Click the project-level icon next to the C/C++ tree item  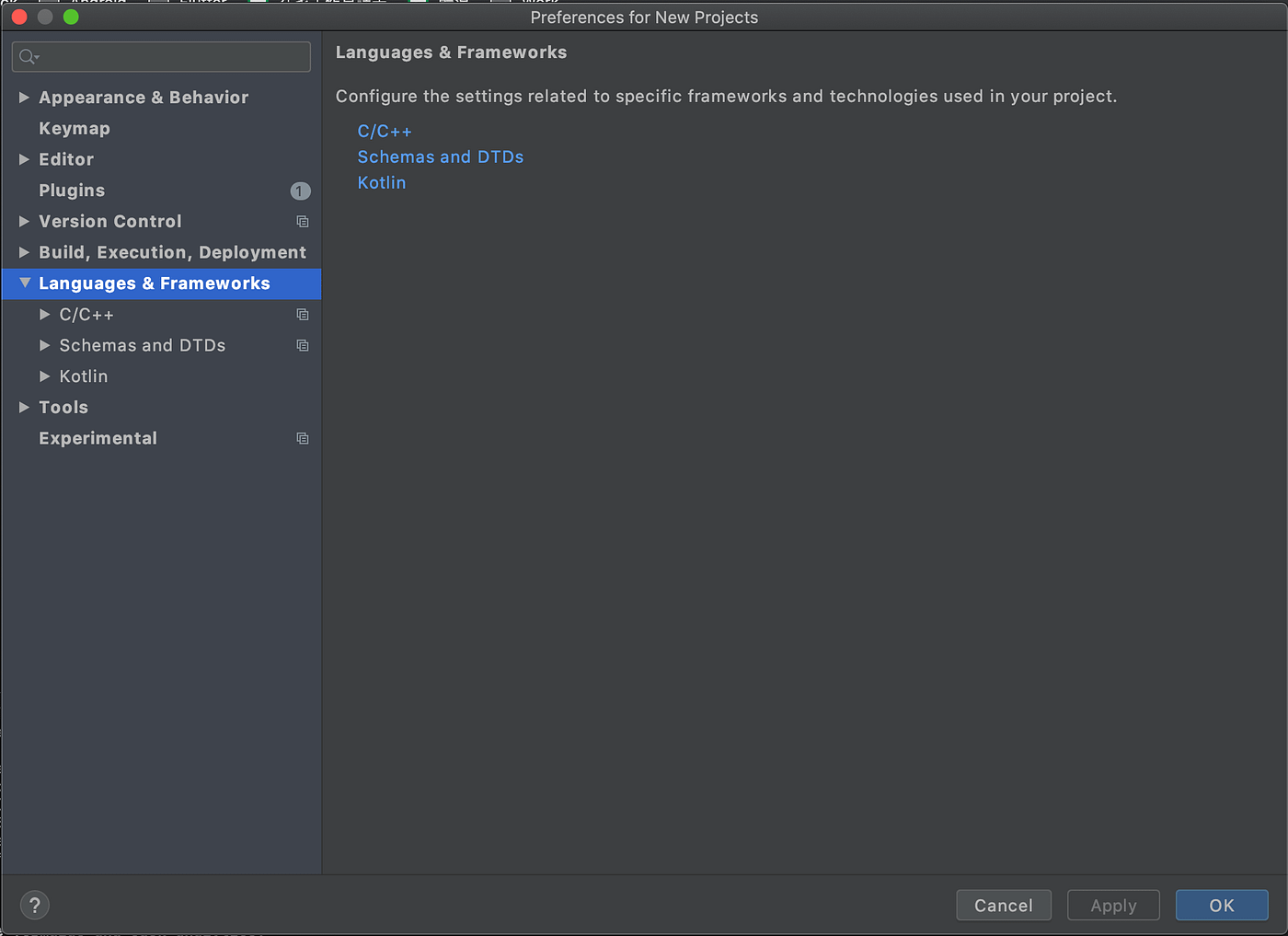pos(302,315)
